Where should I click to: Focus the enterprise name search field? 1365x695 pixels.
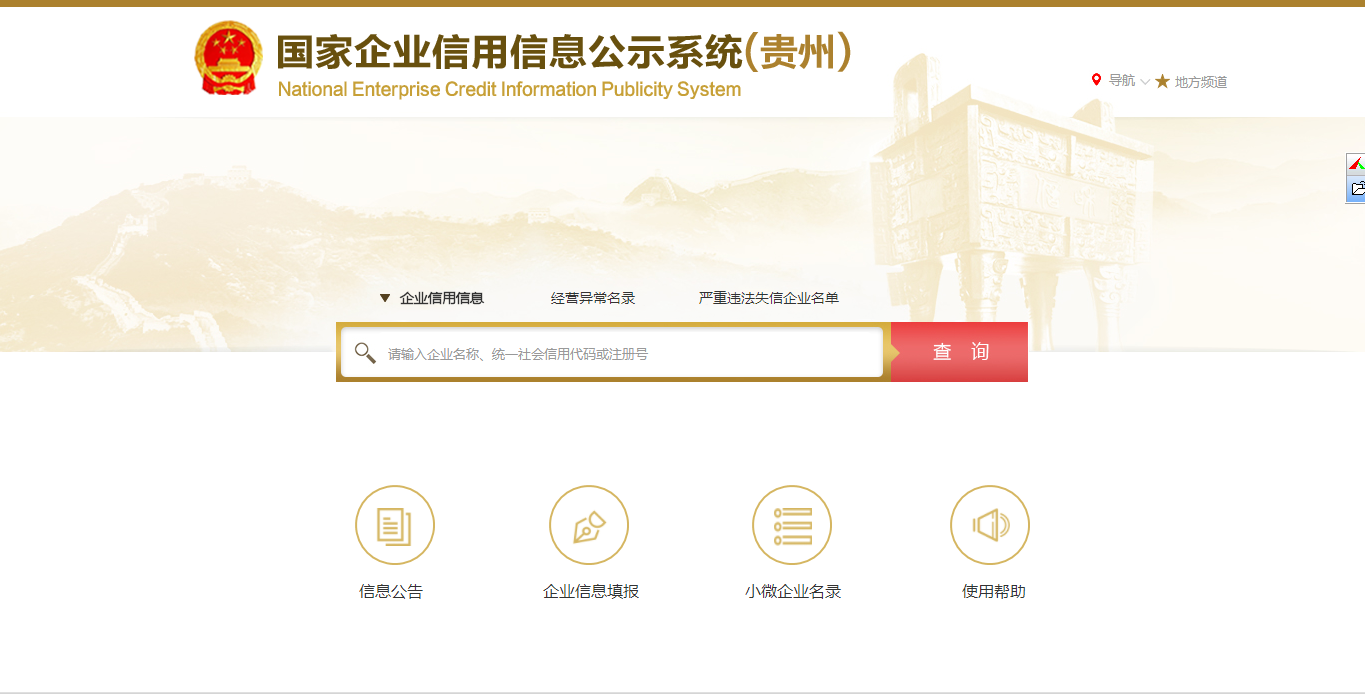[x=630, y=353]
